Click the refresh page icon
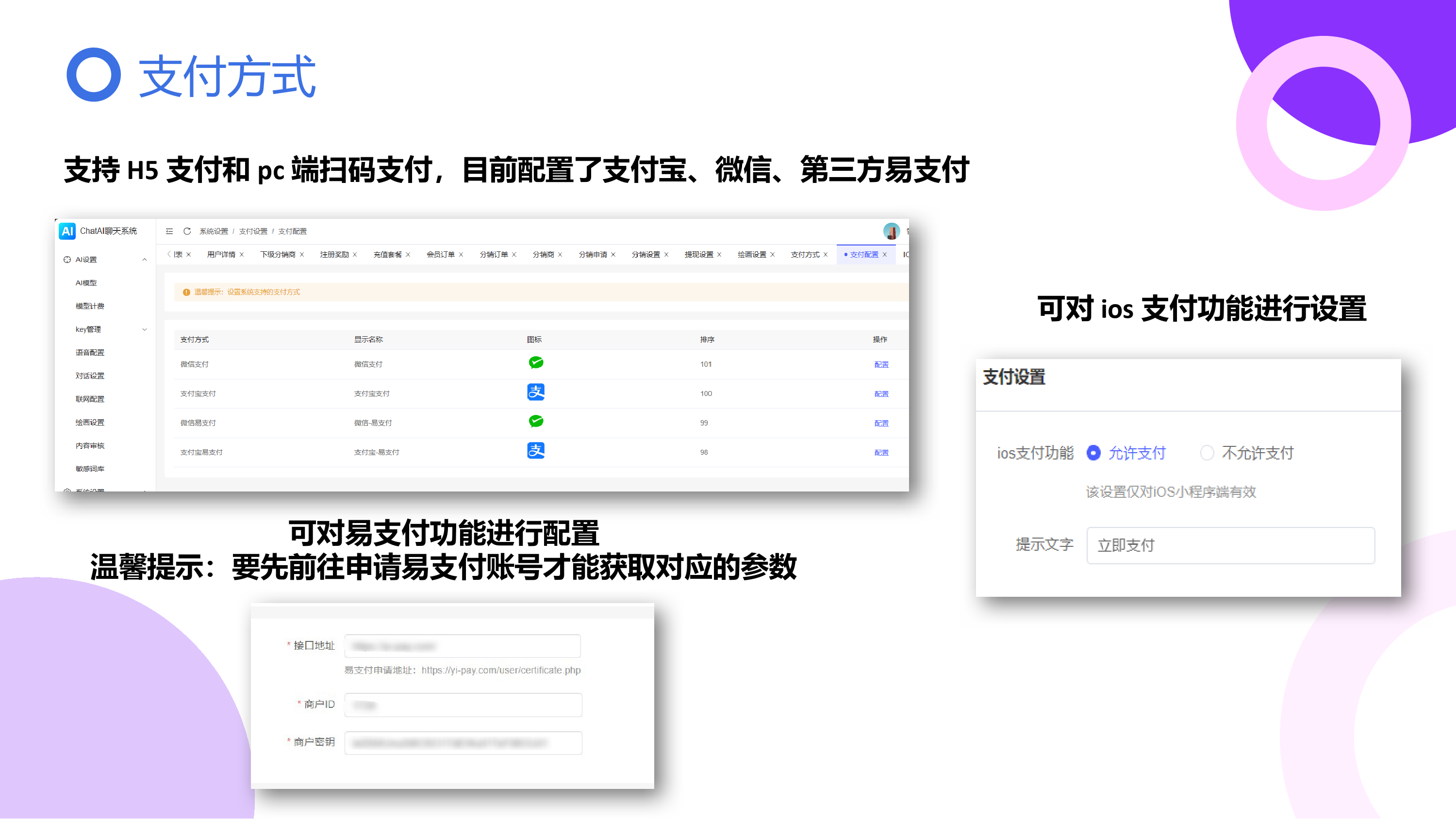Screen dimensions: 1456x819 (x=187, y=231)
